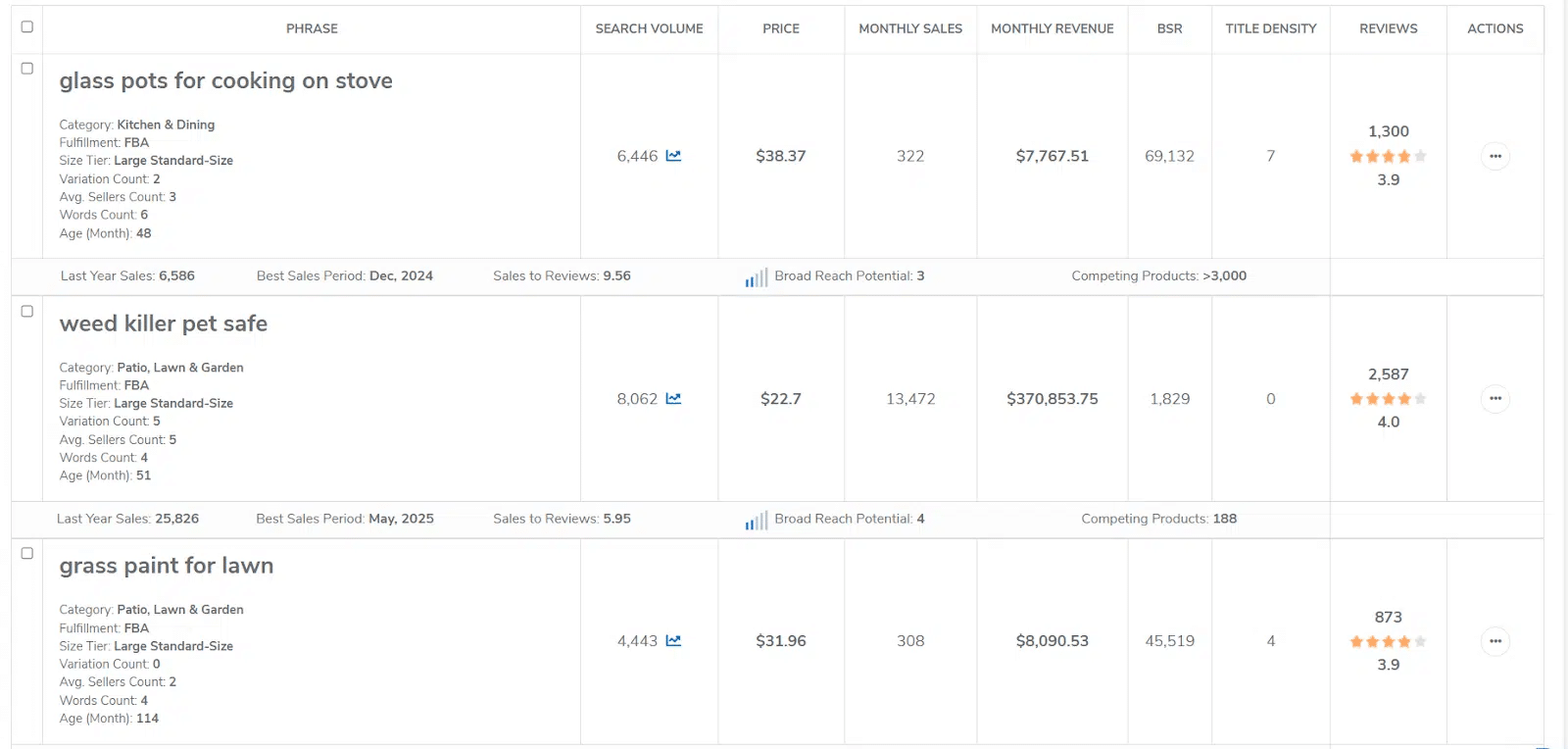Click Broad Reach Potential bars icon, glass pots row
The image size is (1568, 749).
pos(756,278)
